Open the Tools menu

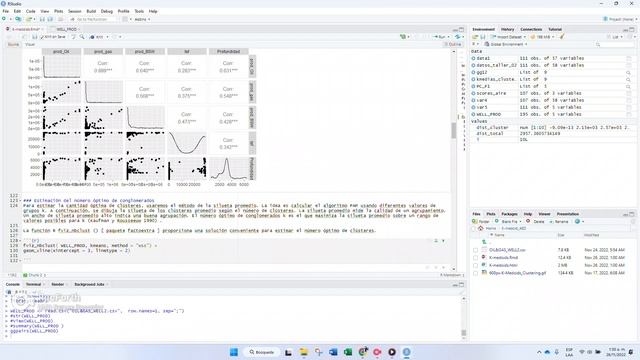point(139,11)
